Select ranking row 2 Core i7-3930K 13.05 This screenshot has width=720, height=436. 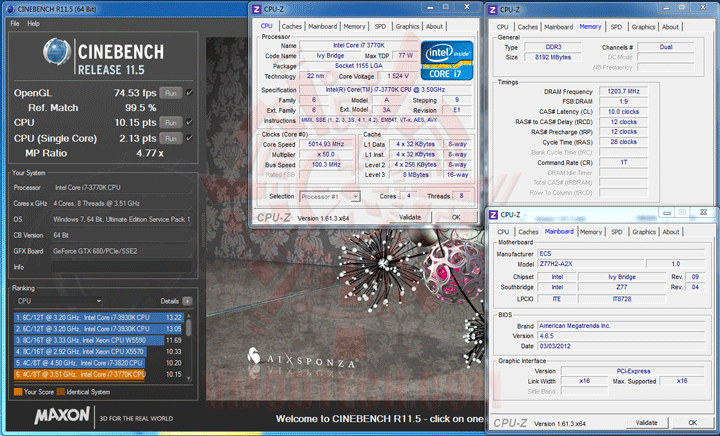coord(99,329)
